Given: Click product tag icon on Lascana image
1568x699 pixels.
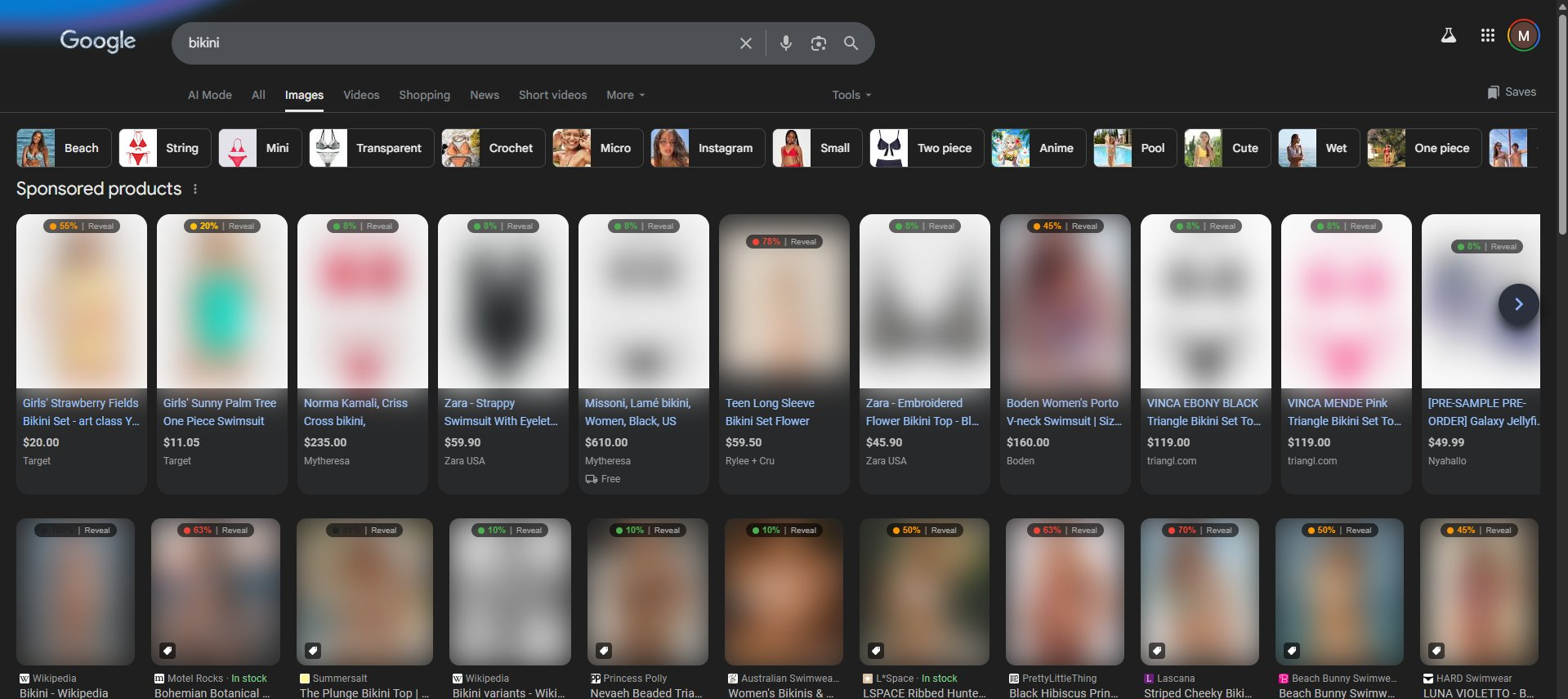Looking at the screenshot, I should click(x=1156, y=651).
